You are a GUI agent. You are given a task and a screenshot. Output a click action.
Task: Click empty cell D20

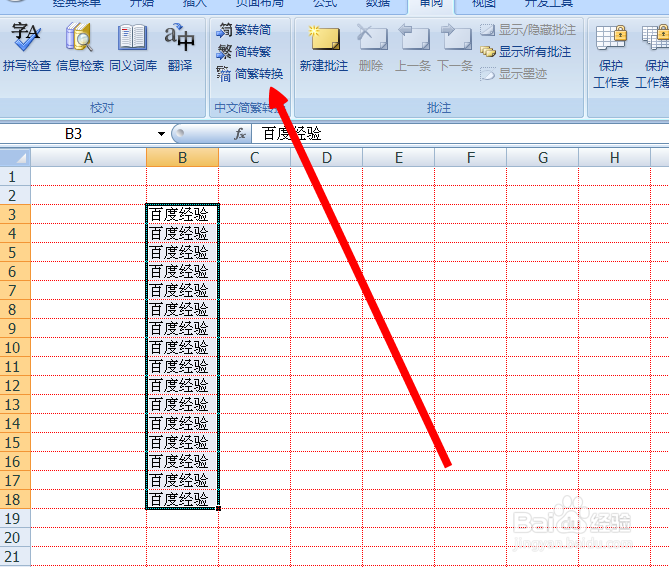[x=326, y=538]
